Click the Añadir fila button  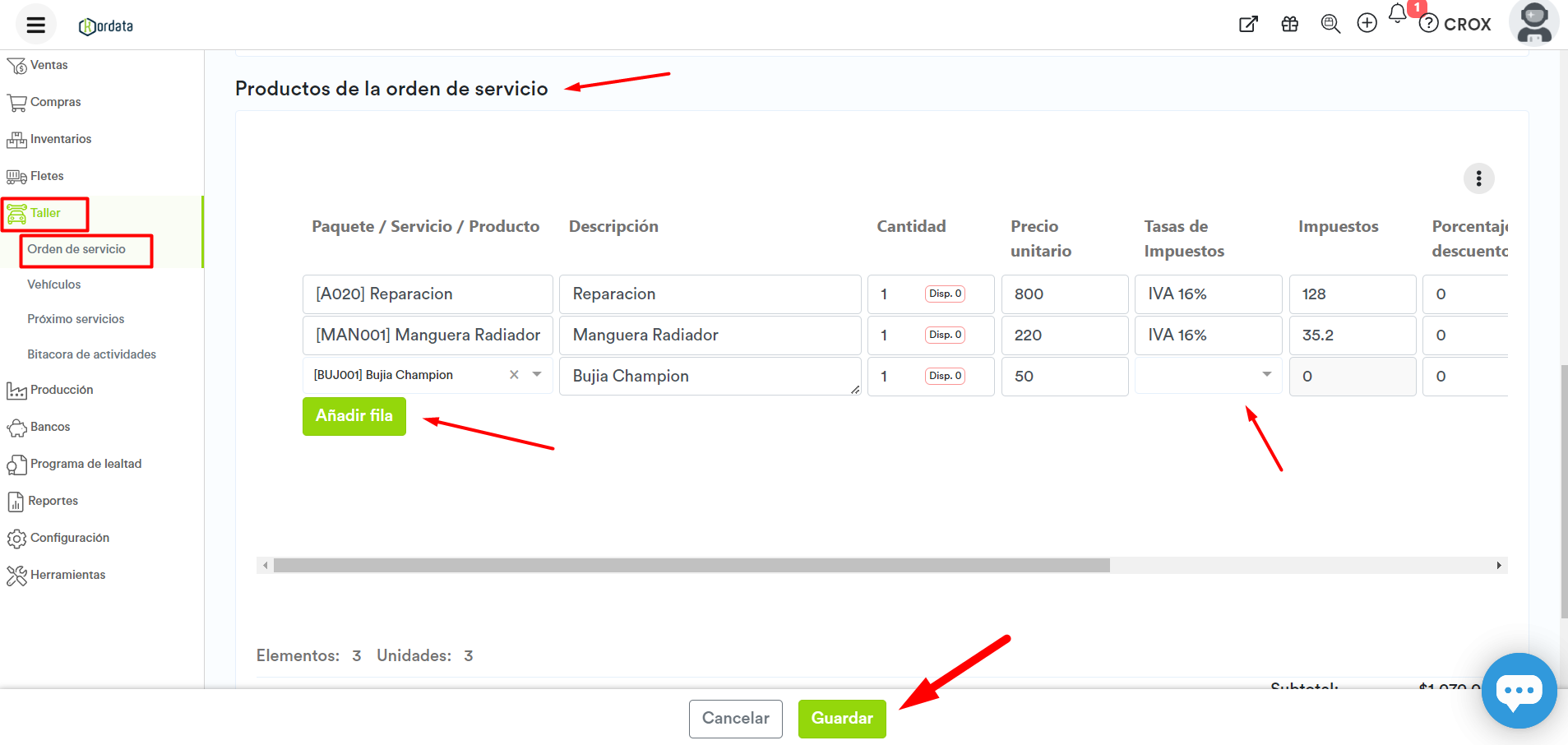coord(354,416)
